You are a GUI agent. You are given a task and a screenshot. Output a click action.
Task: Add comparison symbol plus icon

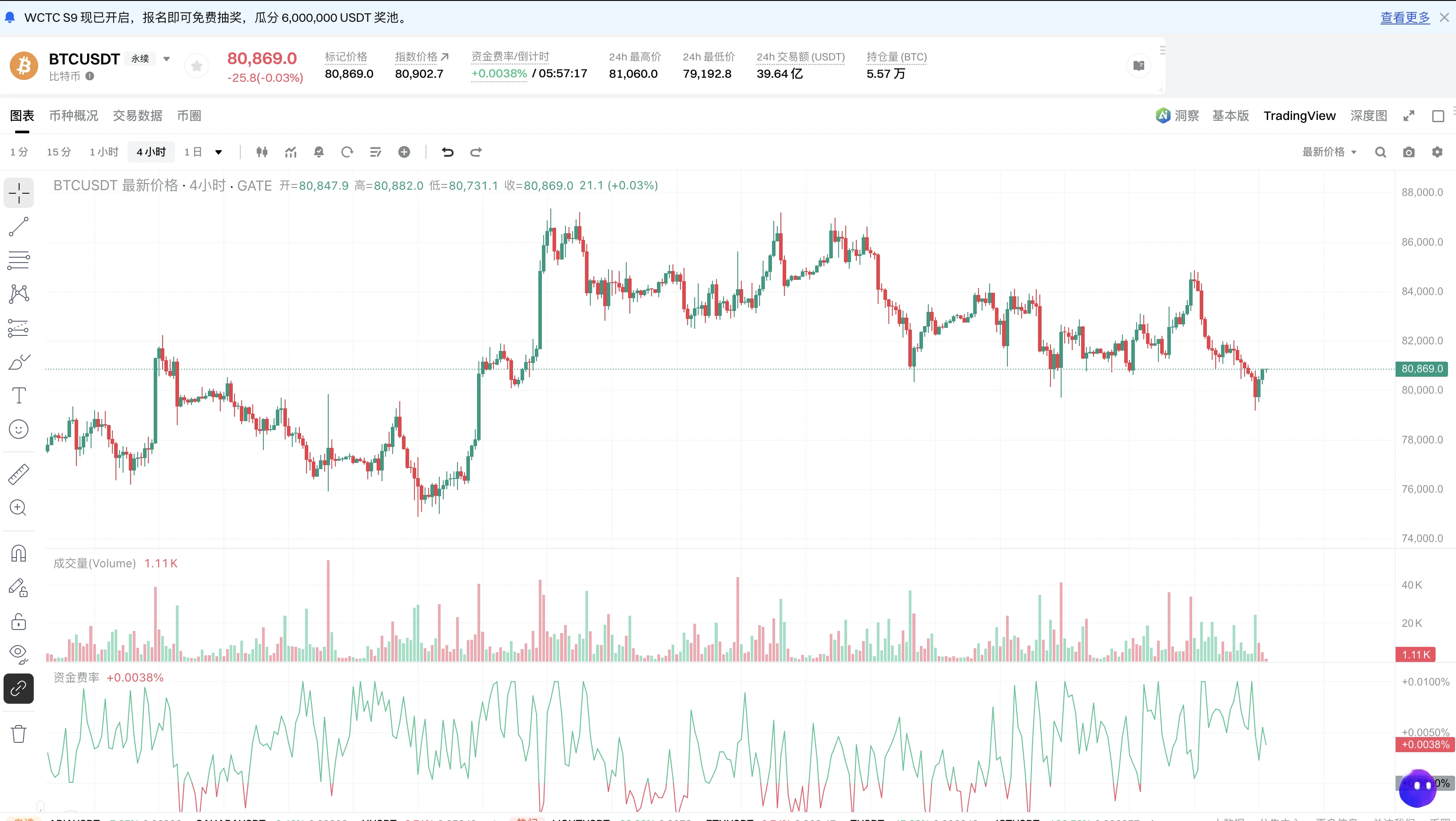(x=404, y=151)
